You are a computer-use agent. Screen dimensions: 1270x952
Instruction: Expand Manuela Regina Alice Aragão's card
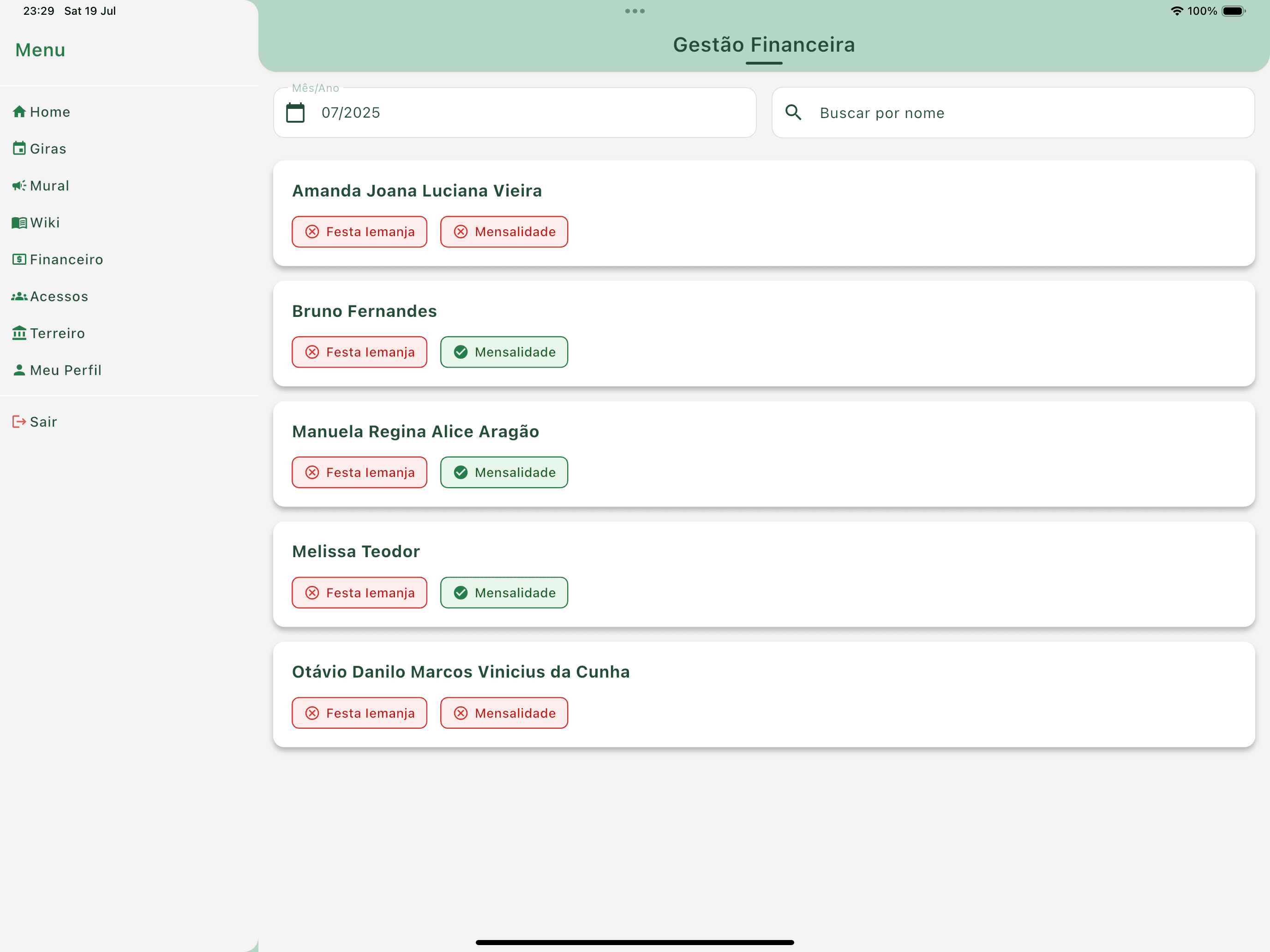click(416, 431)
